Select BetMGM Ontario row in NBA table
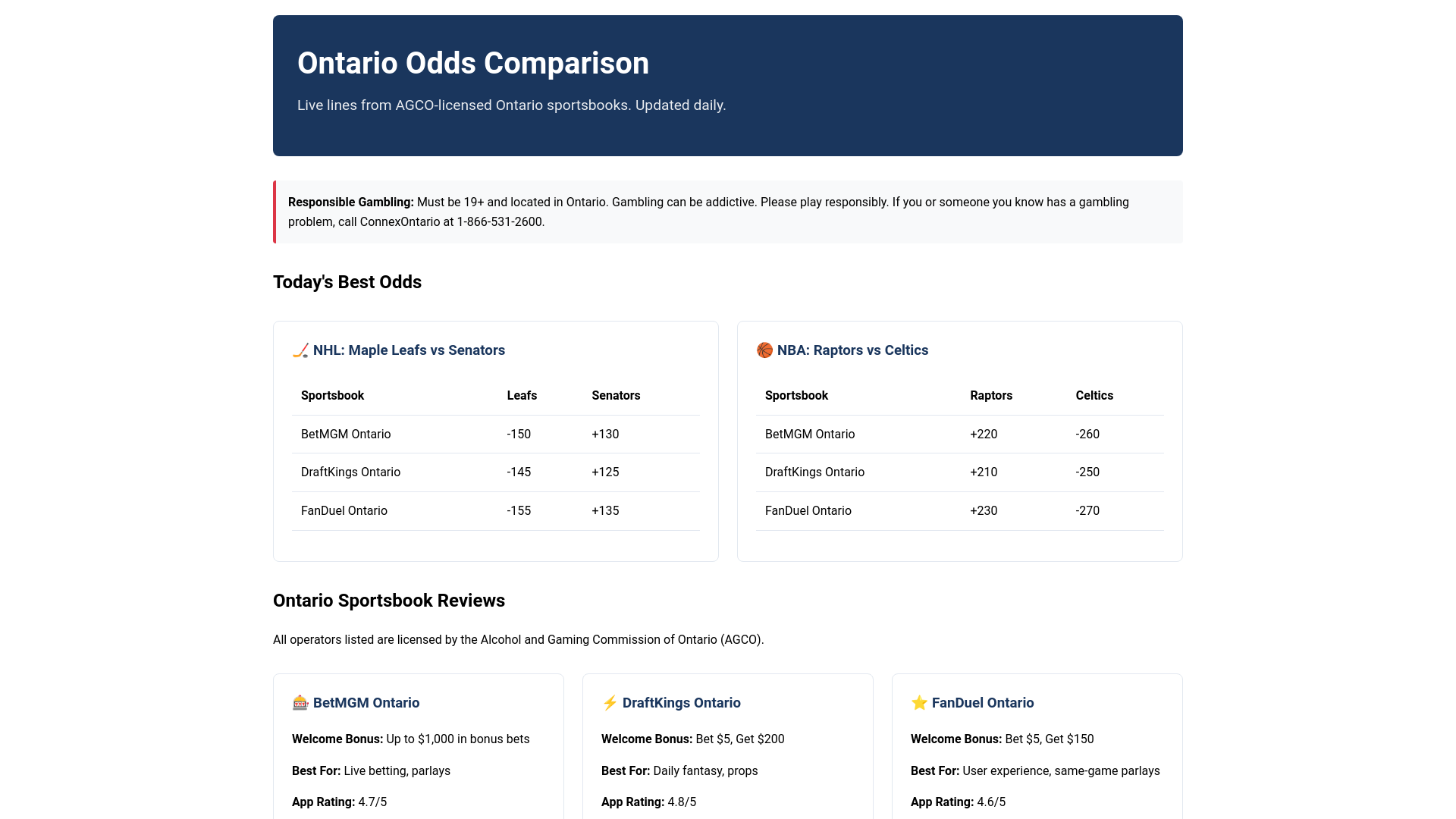Viewport: 1456px width, 819px height. (x=960, y=435)
